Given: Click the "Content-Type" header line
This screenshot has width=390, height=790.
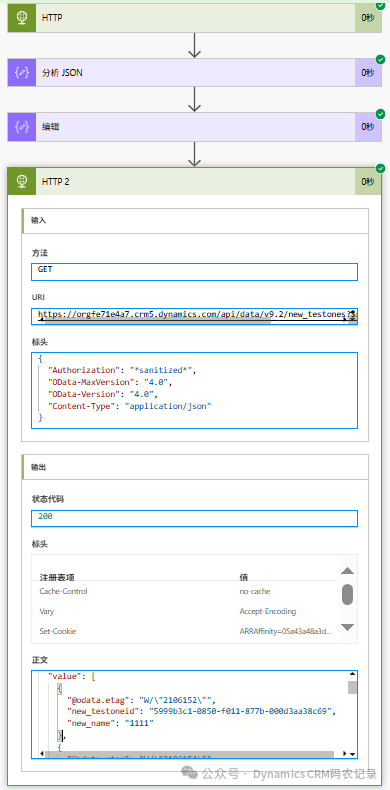Looking at the screenshot, I should (x=129, y=406).
